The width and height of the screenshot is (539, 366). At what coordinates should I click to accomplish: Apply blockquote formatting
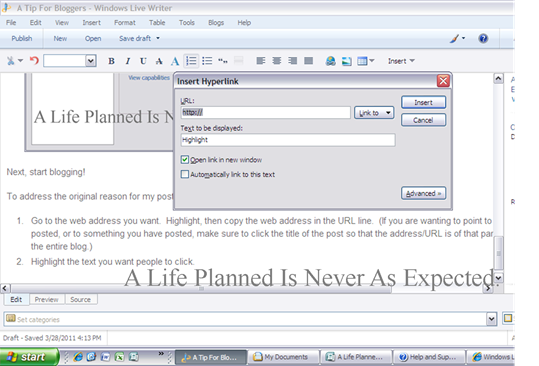223,61
